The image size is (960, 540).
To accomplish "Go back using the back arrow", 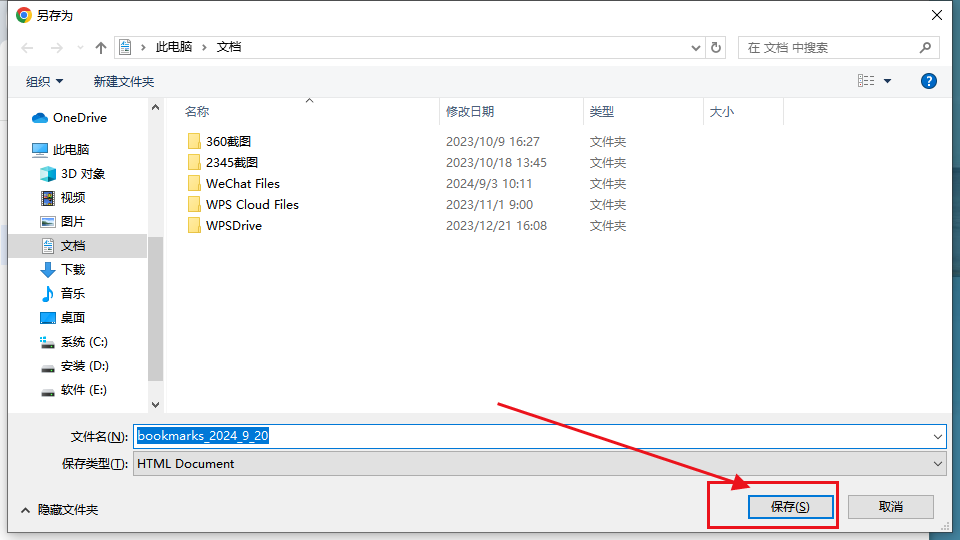I will [27, 48].
